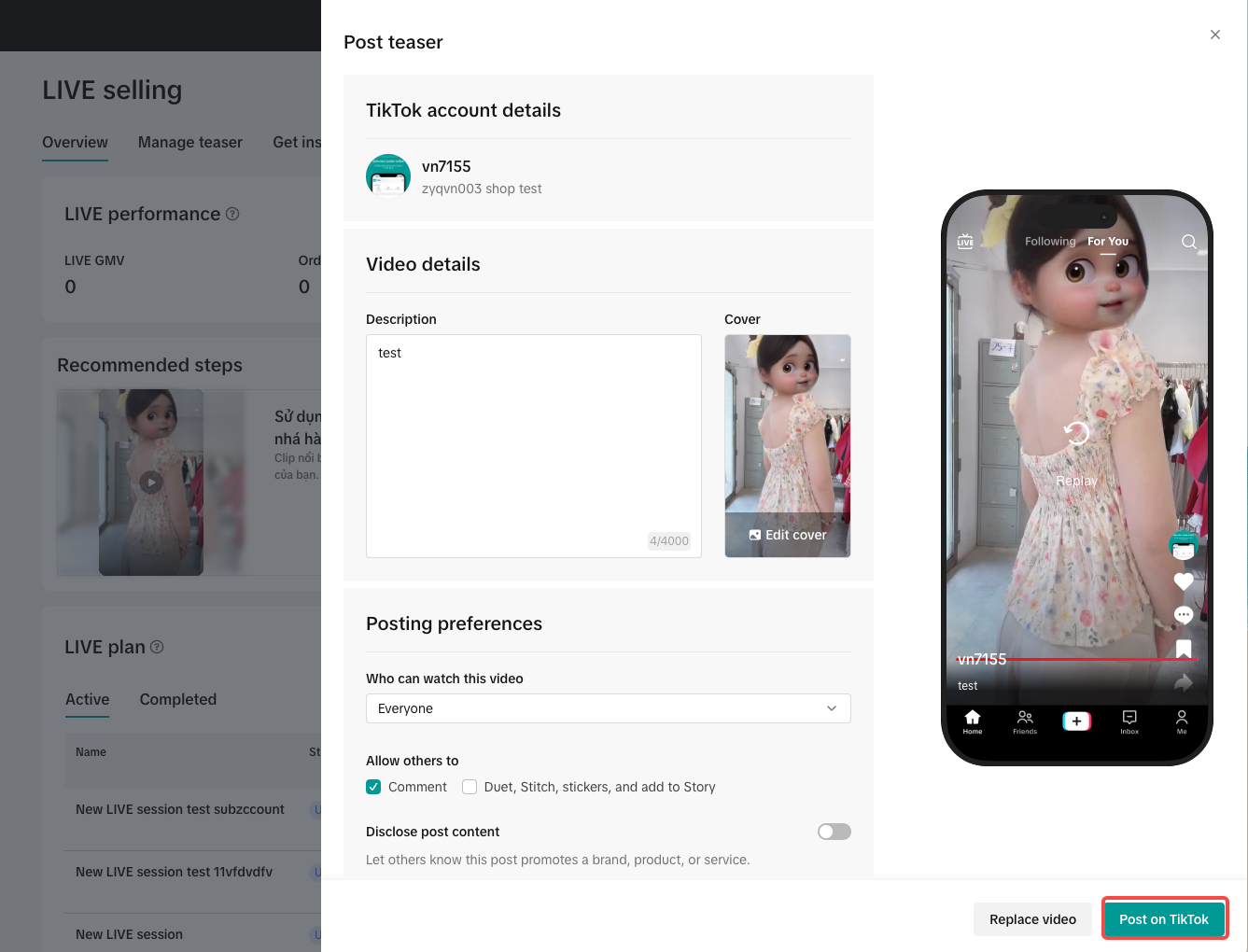Tap the search icon in phone preview
Image resolution: width=1248 pixels, height=952 pixels.
point(1188,242)
